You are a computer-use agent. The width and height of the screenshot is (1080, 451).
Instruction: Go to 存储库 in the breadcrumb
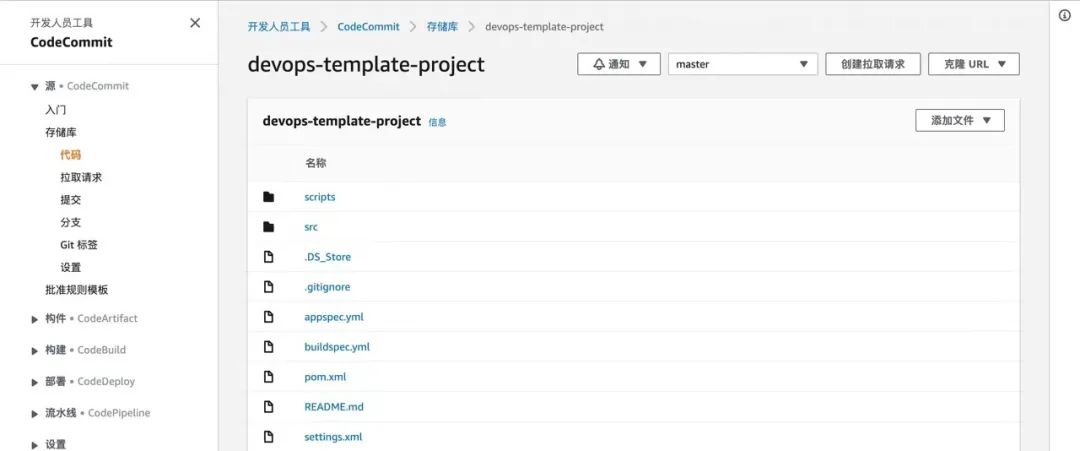coord(442,27)
